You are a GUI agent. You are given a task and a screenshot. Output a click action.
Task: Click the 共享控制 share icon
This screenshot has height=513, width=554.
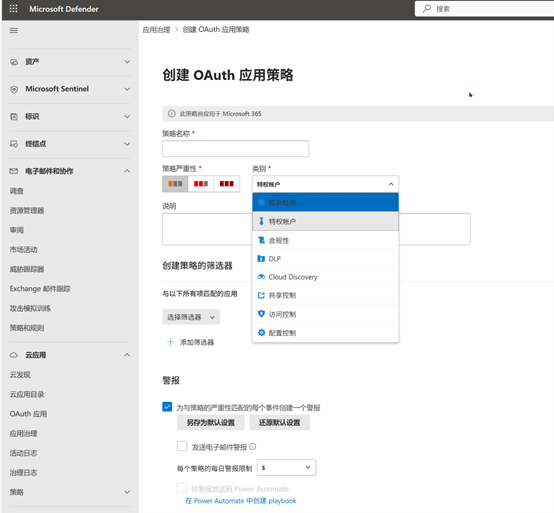[x=261, y=295]
